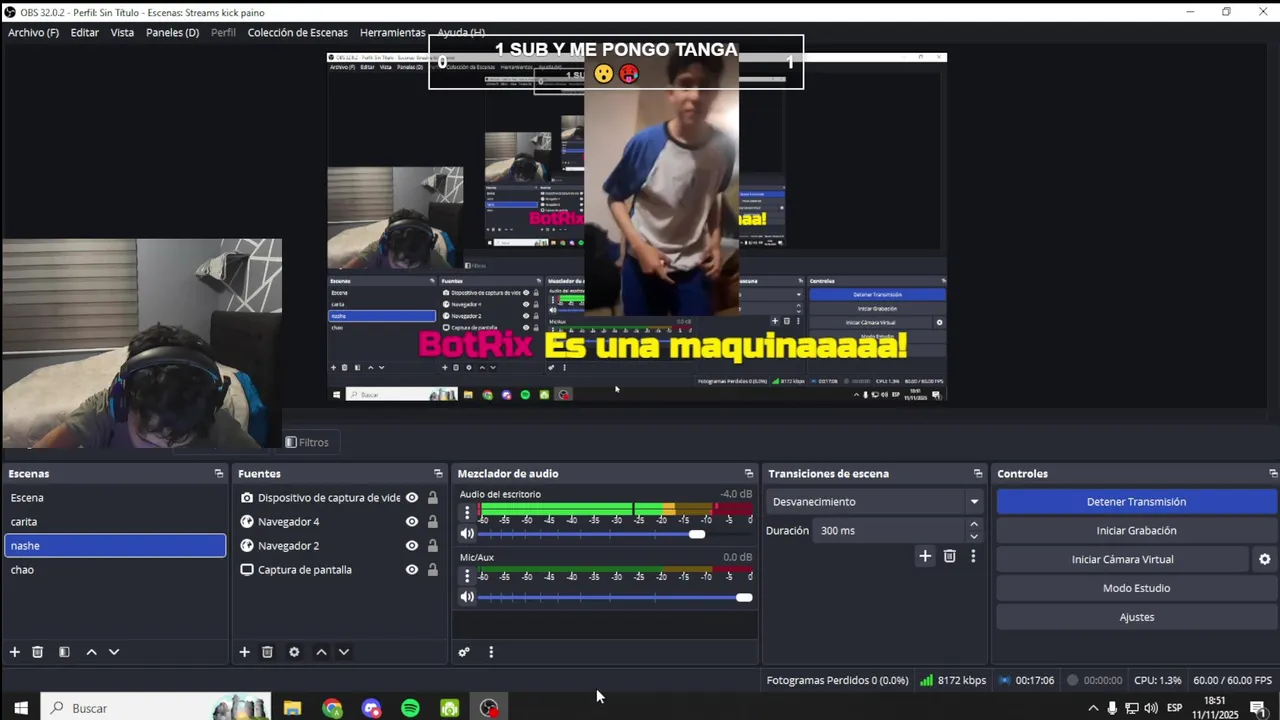Viewport: 1280px width, 720px height.
Task: Open File Explorer from the taskbar
Action: [292, 708]
